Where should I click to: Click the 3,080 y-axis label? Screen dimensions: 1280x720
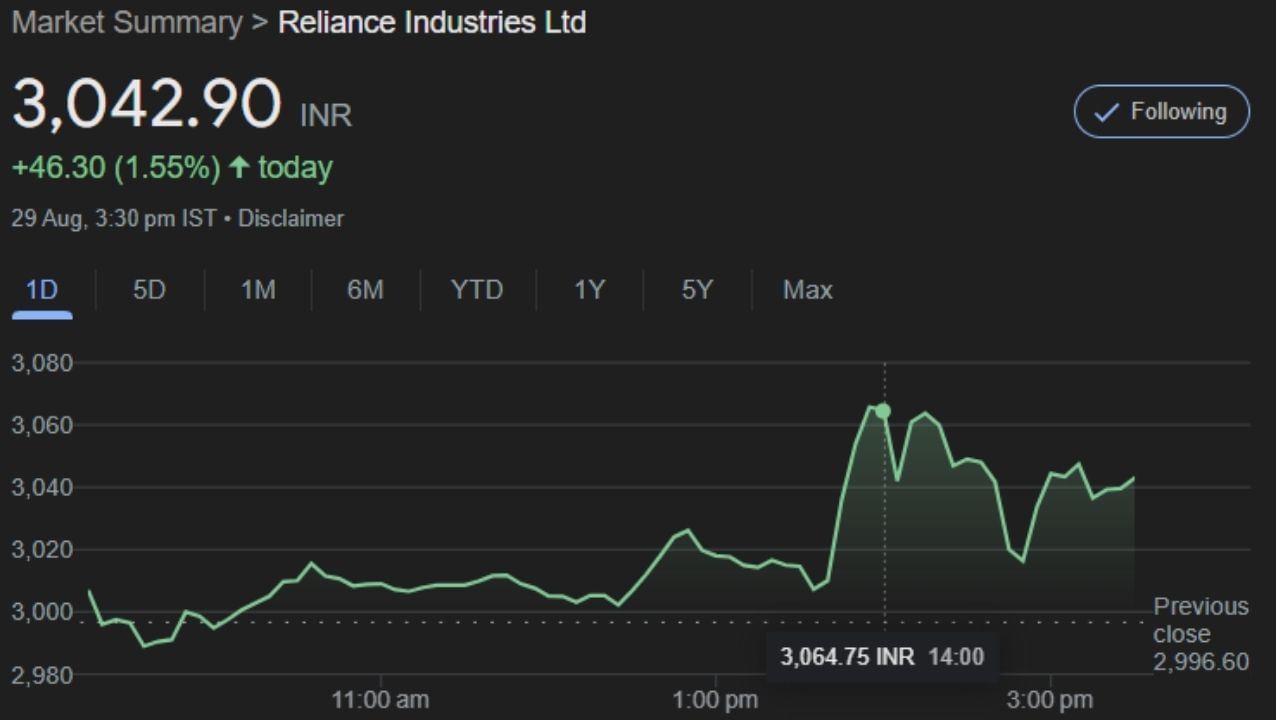tap(43, 363)
